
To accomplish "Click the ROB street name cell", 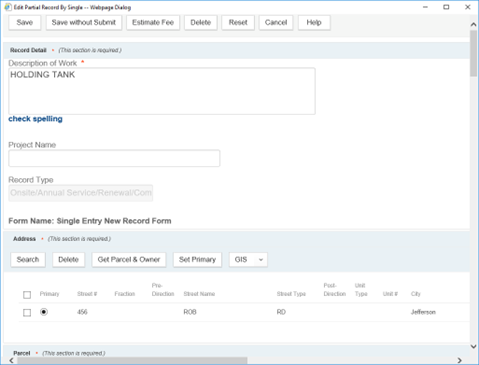I will pos(190,312).
